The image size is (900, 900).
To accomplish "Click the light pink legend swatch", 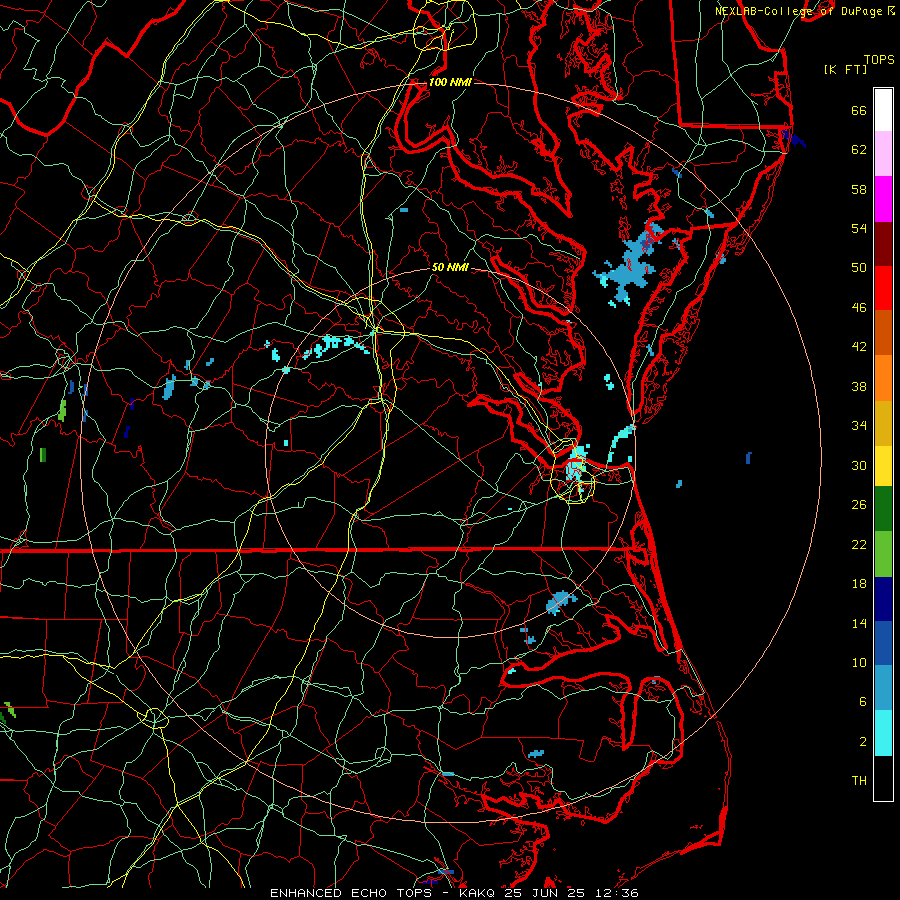I will [x=883, y=153].
